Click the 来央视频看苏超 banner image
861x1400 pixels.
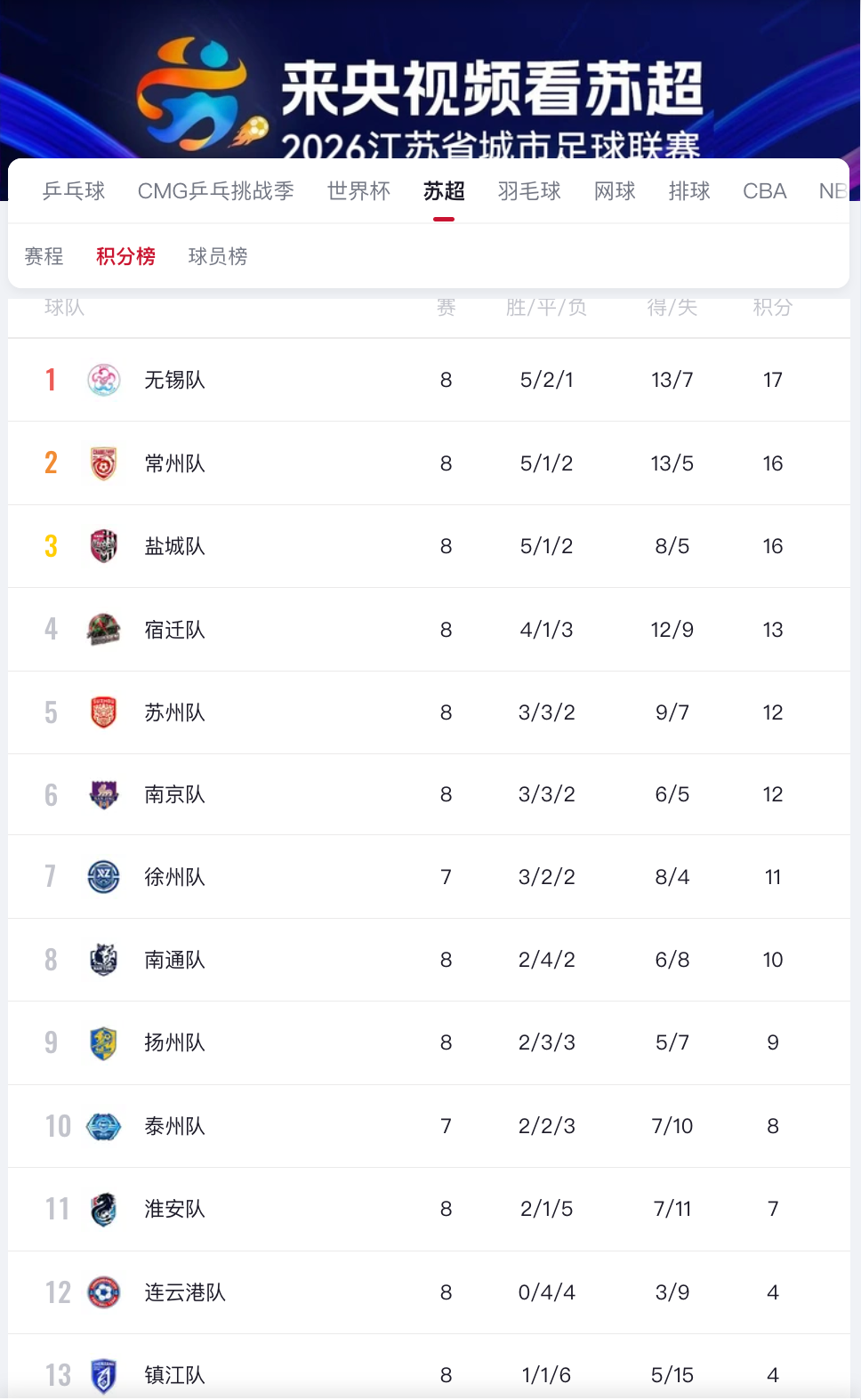coord(430,80)
